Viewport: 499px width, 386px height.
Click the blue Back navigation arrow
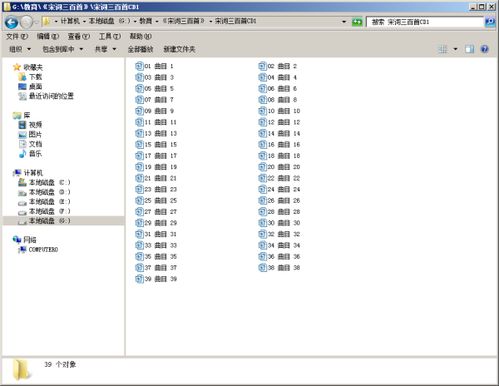12,22
